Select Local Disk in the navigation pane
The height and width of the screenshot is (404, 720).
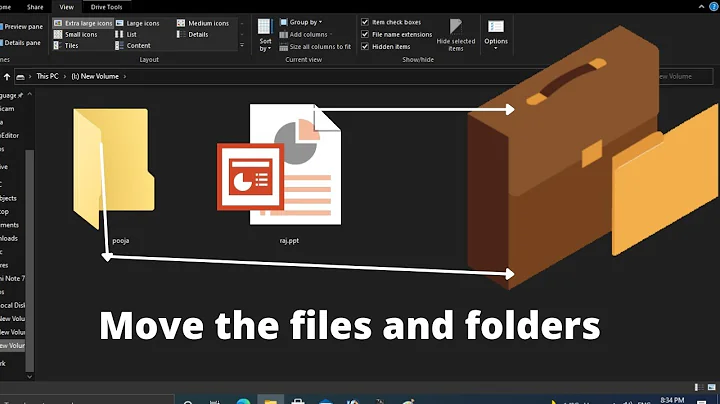click(x=12, y=305)
